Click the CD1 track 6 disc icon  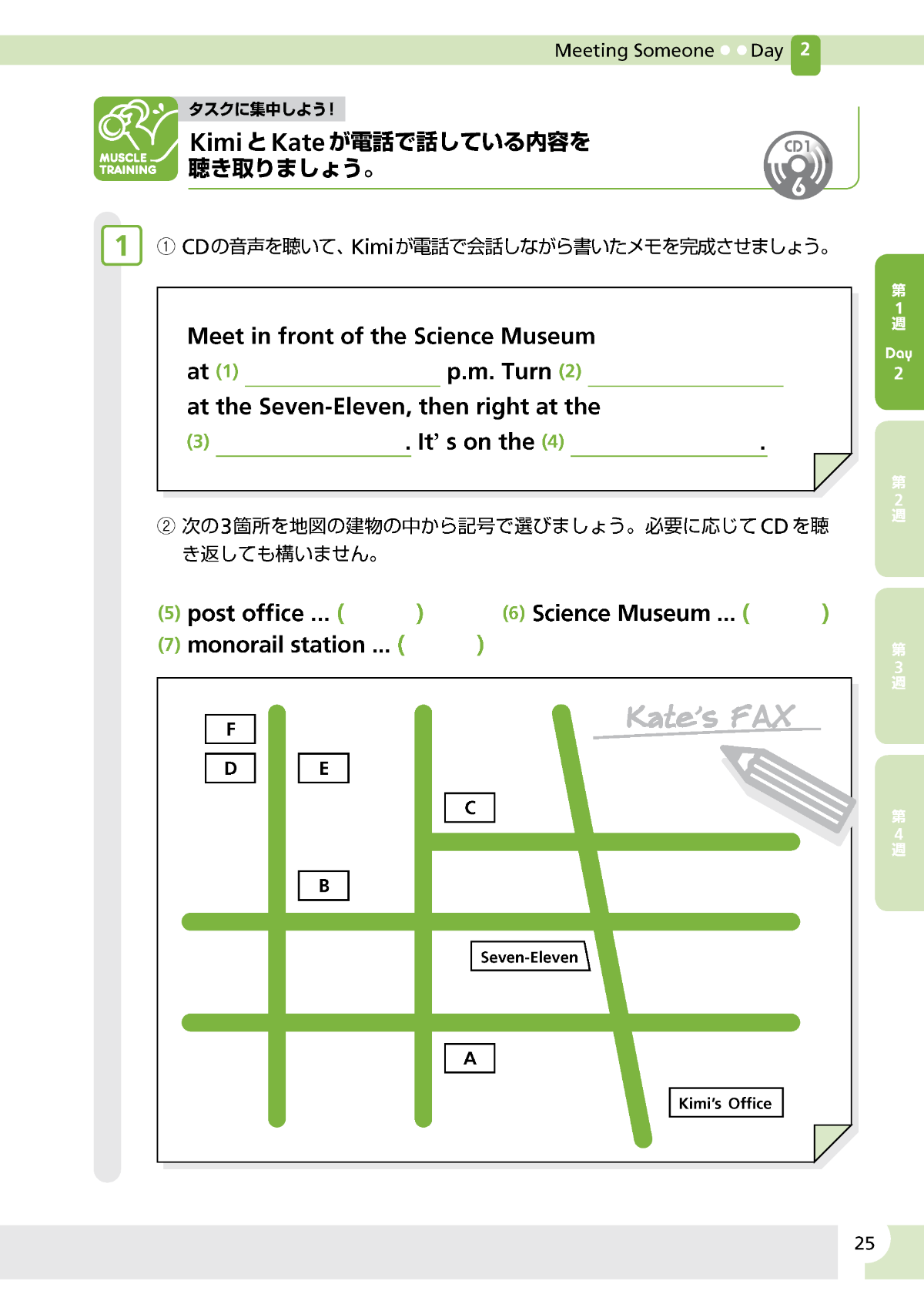tap(798, 165)
